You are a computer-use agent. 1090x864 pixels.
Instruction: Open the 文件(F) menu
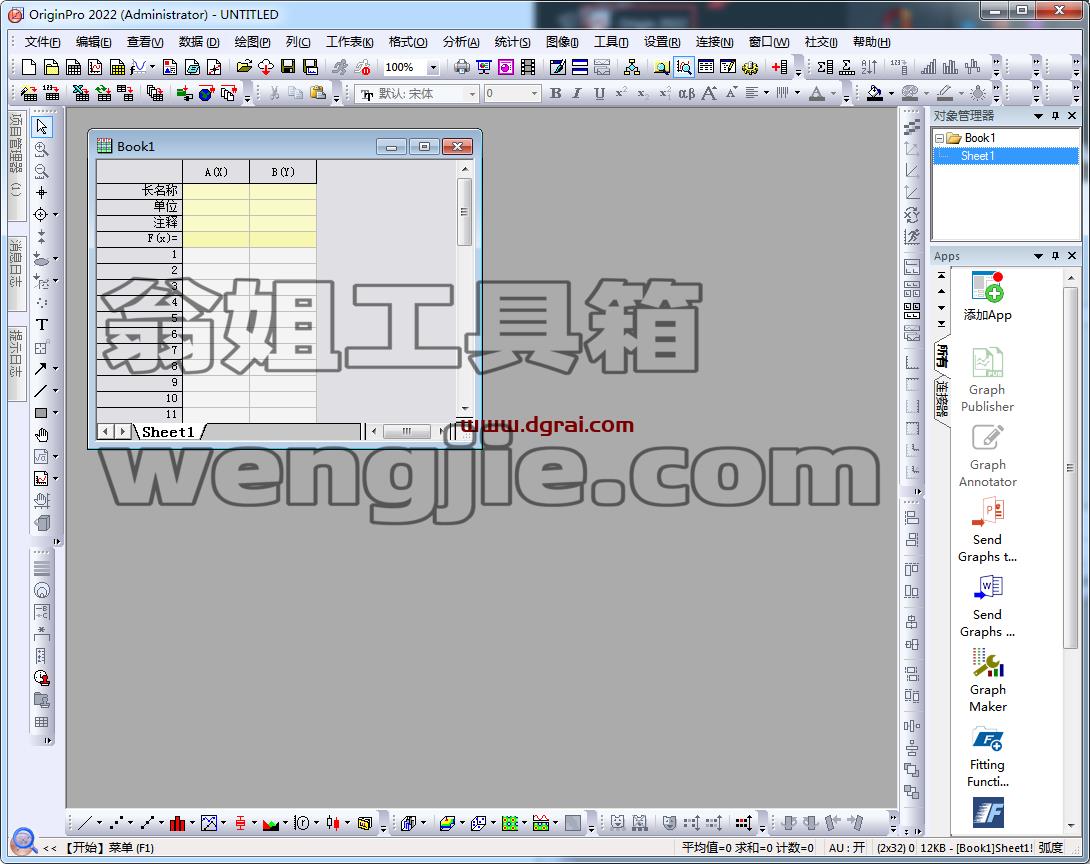click(x=42, y=42)
